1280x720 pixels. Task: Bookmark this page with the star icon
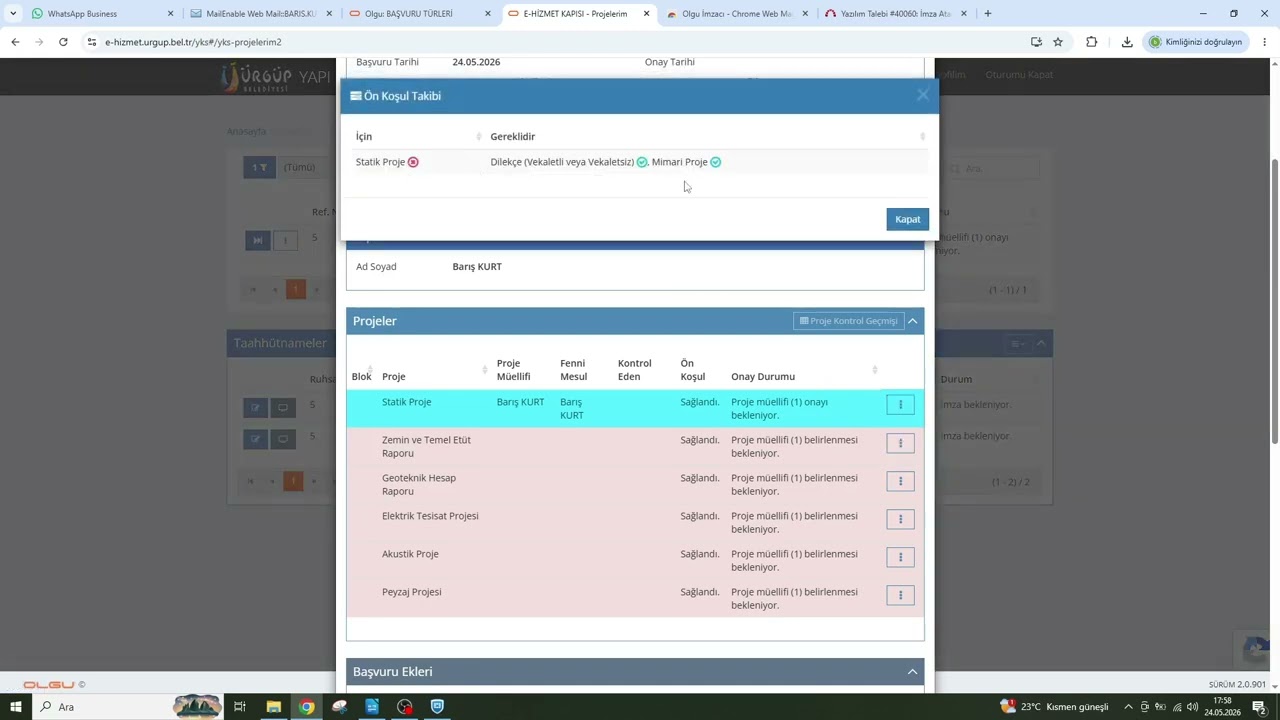pos(1058,42)
